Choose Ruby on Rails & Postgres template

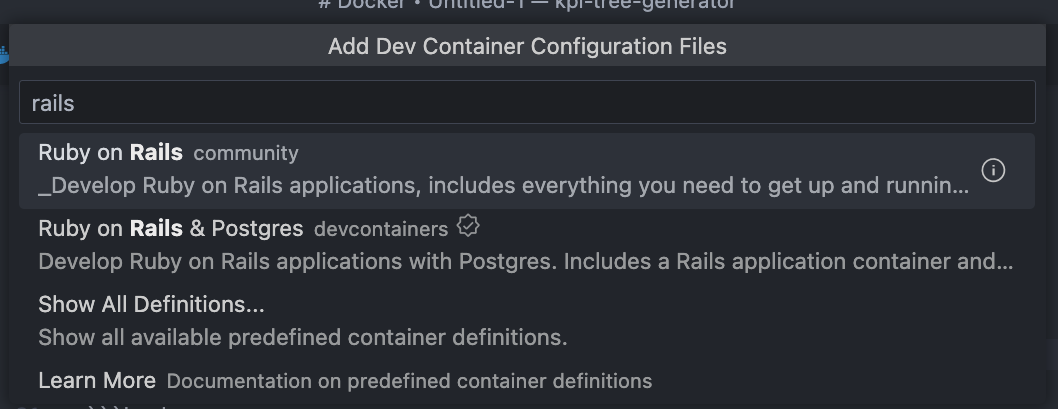(170, 228)
